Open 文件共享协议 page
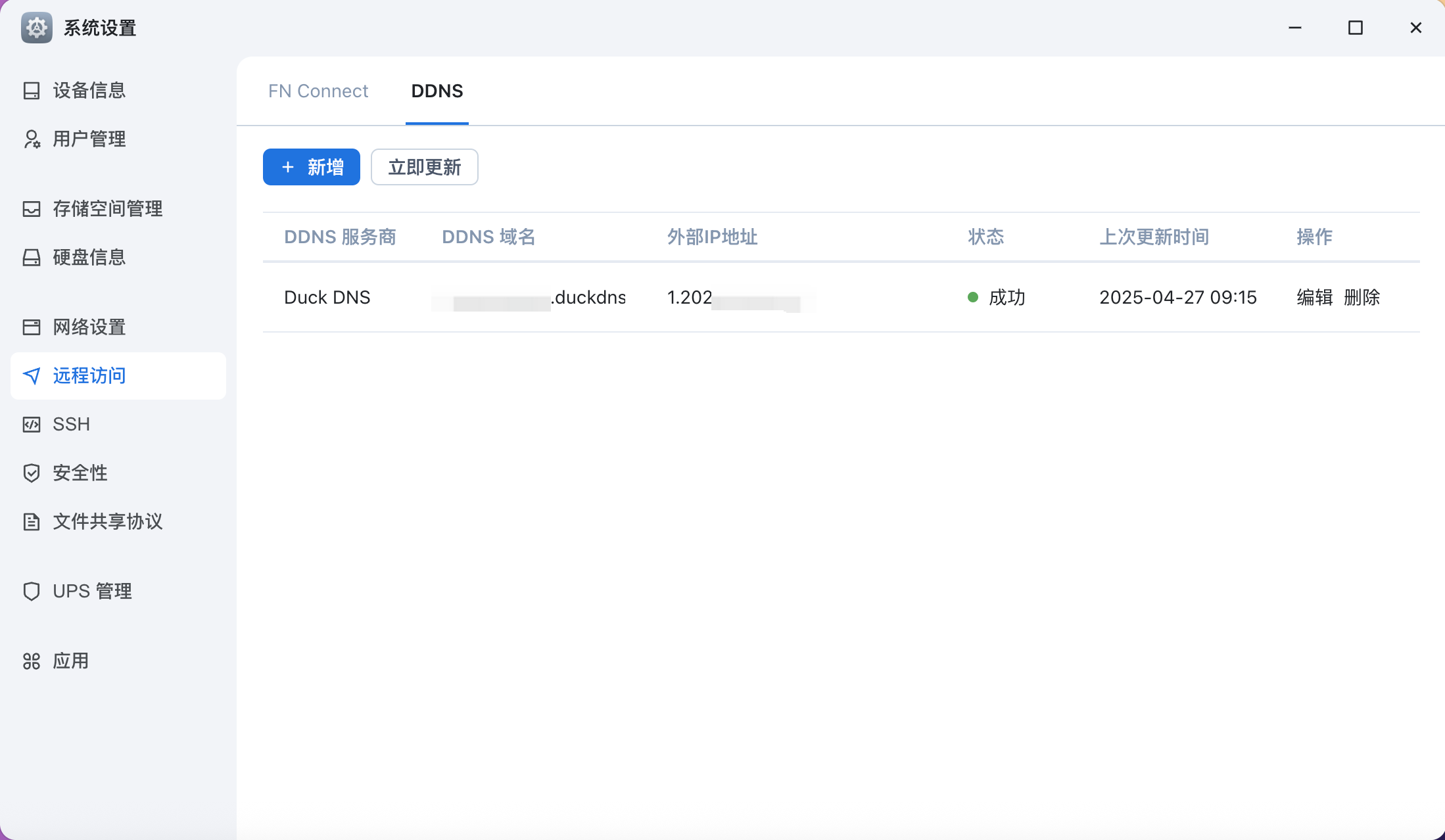 [118, 522]
